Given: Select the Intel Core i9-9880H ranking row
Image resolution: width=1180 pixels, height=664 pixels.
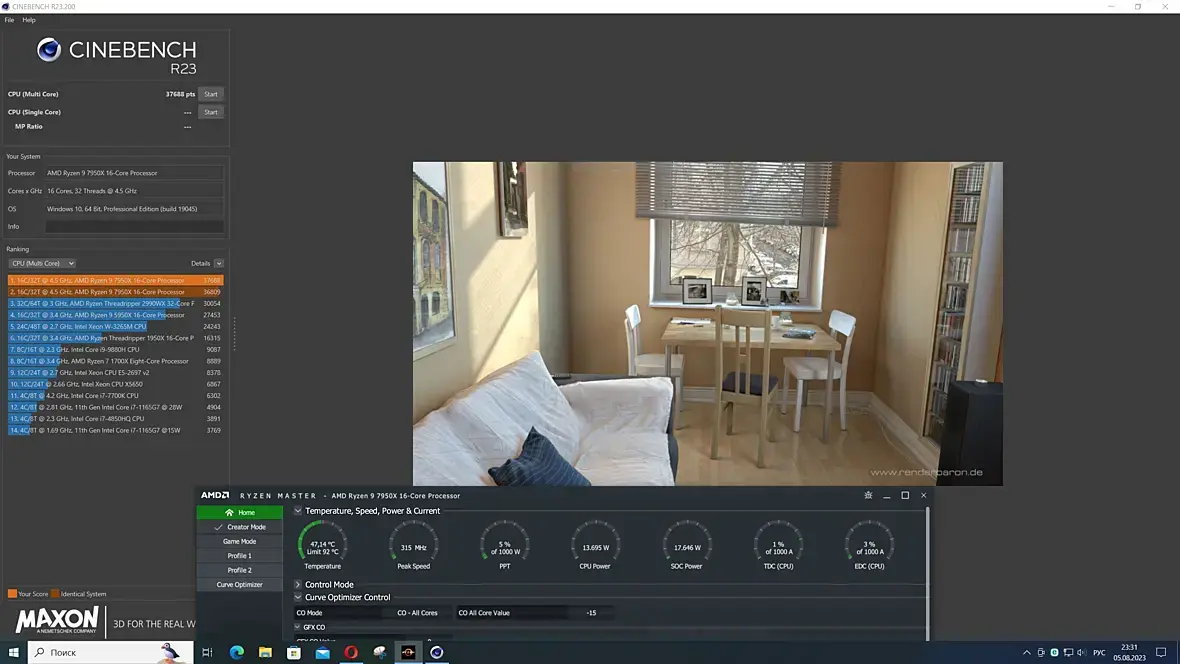Looking at the screenshot, I should [x=115, y=349].
